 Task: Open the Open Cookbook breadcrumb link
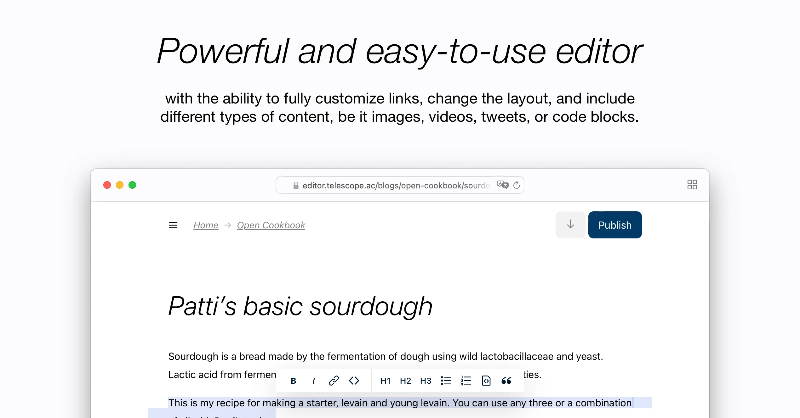[x=271, y=225]
